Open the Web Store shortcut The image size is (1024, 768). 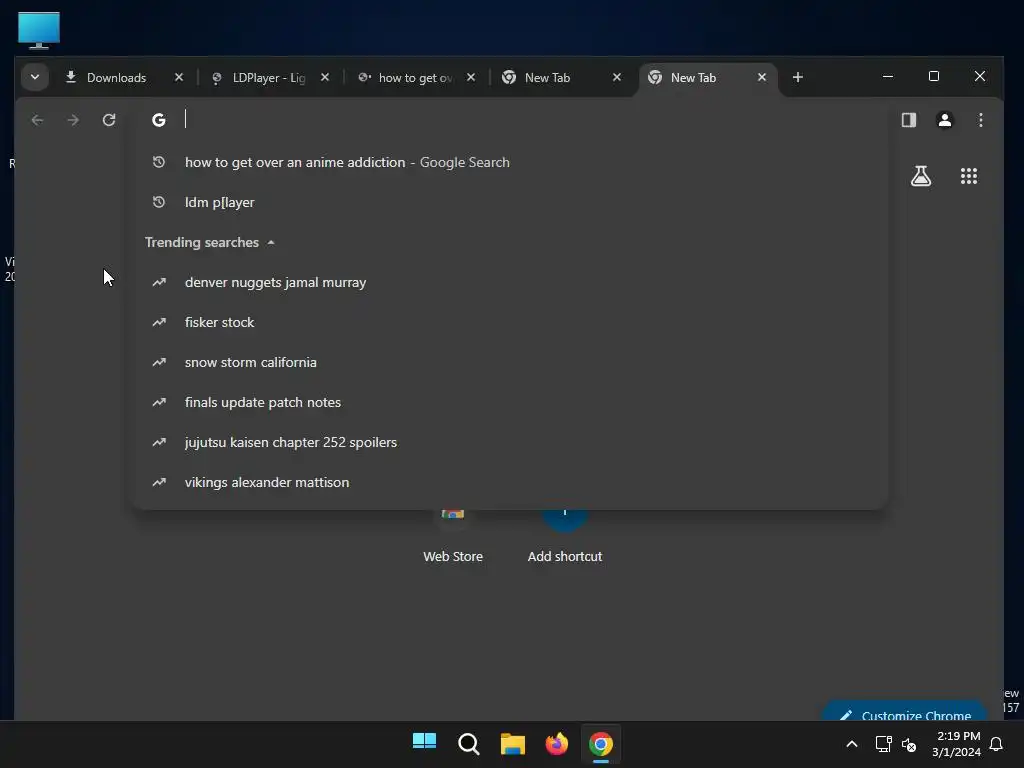click(453, 536)
